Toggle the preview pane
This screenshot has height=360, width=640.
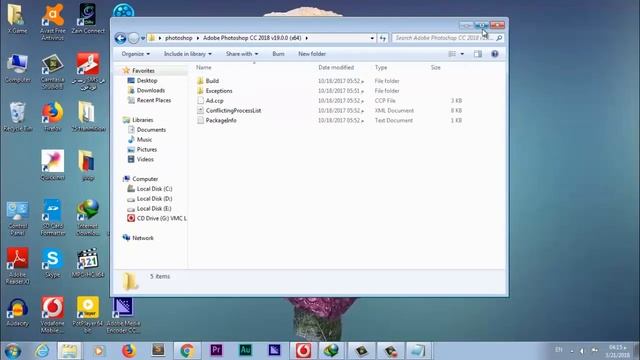[478, 54]
